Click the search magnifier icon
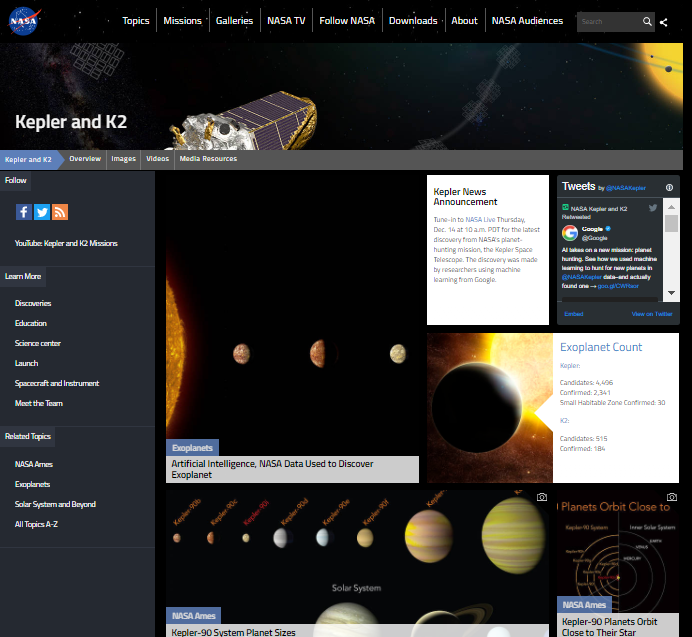Viewport: 692px width, 637px height. point(647,22)
